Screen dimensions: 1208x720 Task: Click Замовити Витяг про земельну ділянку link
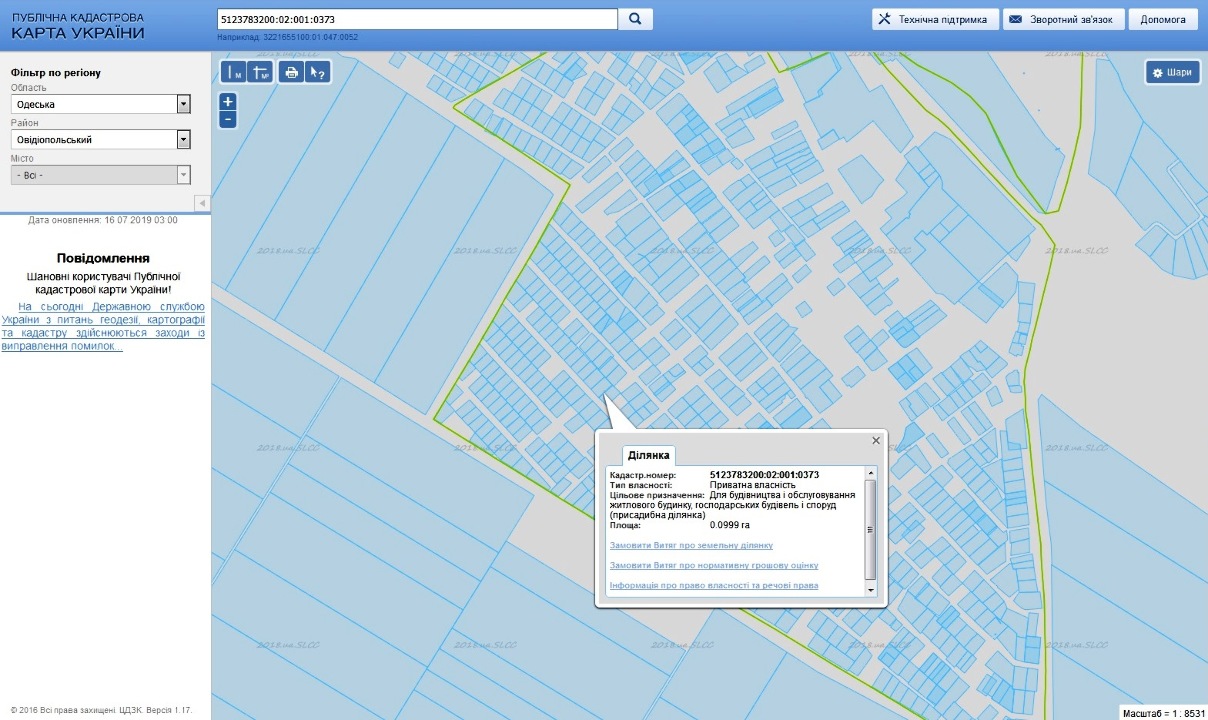[x=691, y=545]
